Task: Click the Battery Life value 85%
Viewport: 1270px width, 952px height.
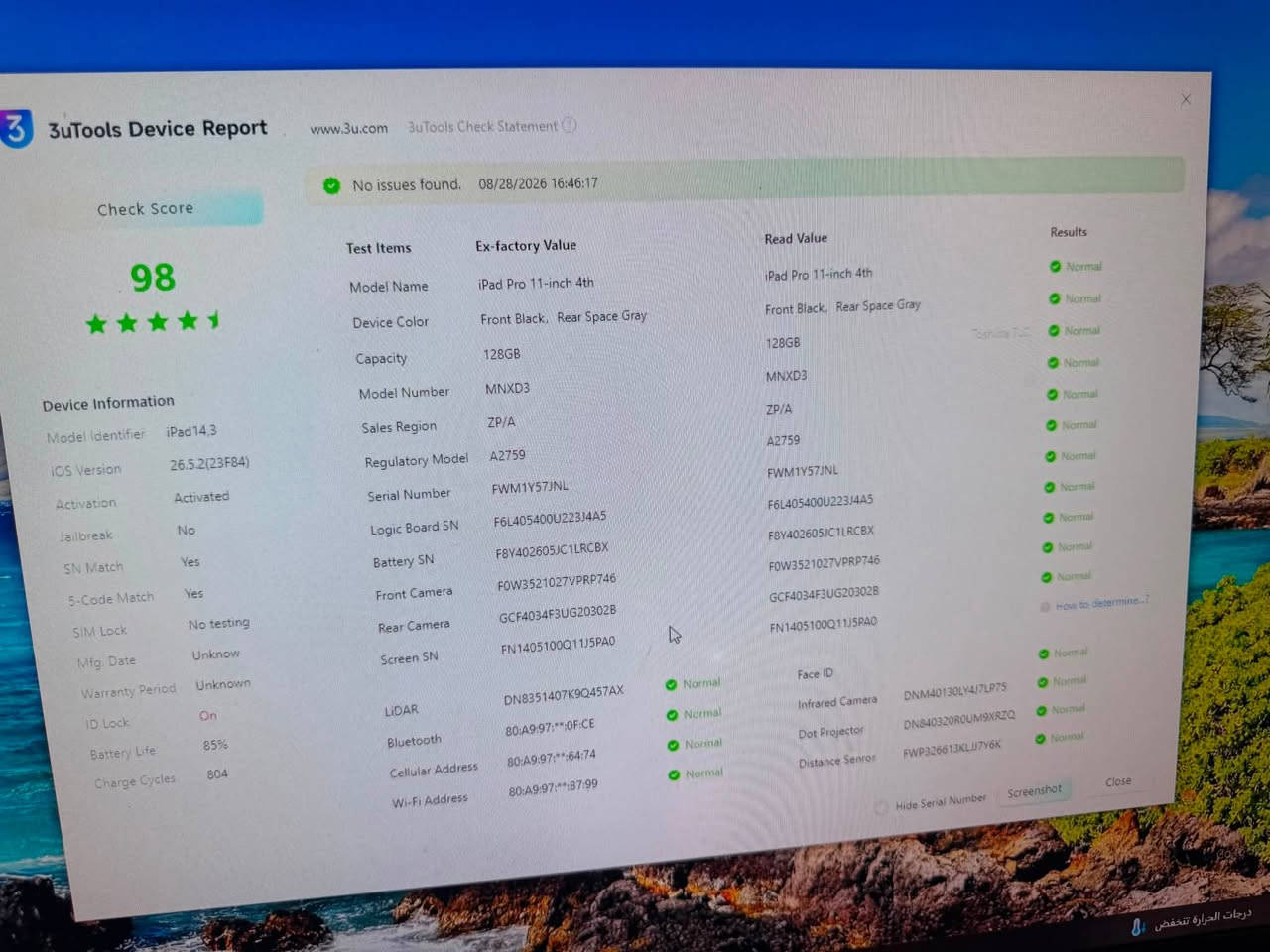Action: tap(215, 745)
